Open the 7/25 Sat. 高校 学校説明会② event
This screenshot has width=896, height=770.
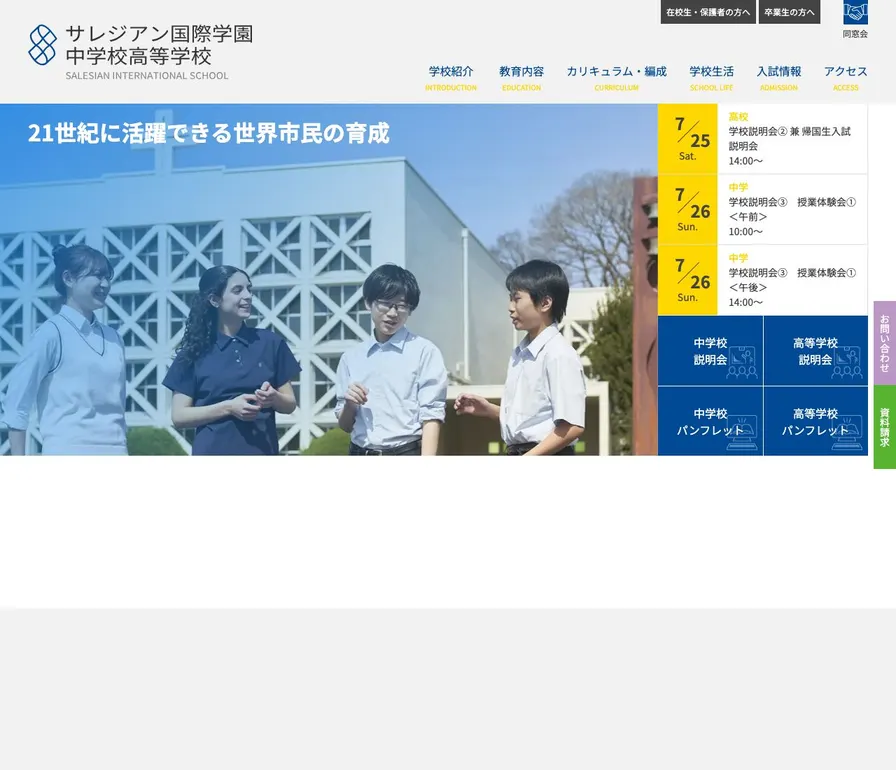click(762, 139)
